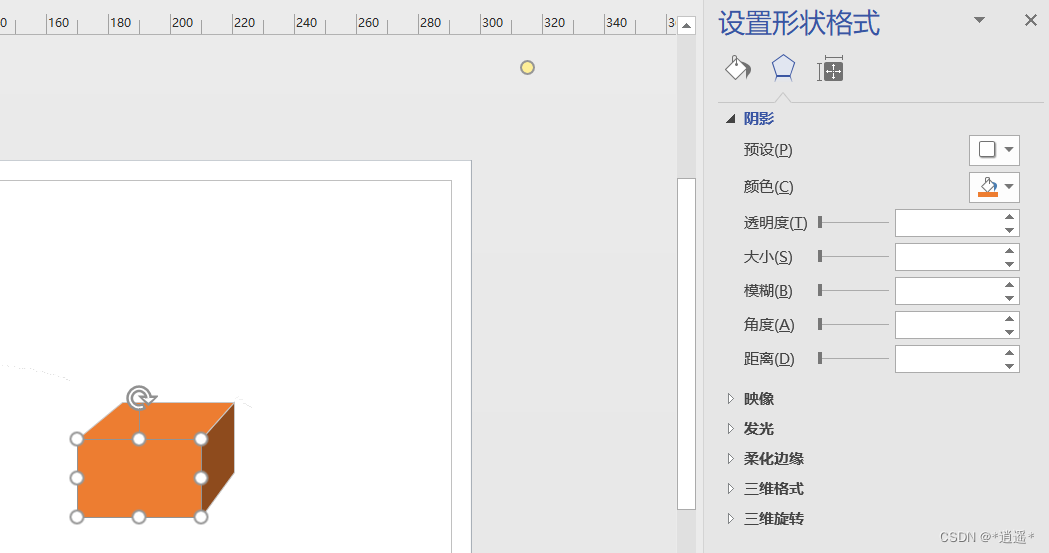This screenshot has height=553, width=1049.
Task: Click the cube's bottom-right sizing handle
Action: click(x=201, y=517)
